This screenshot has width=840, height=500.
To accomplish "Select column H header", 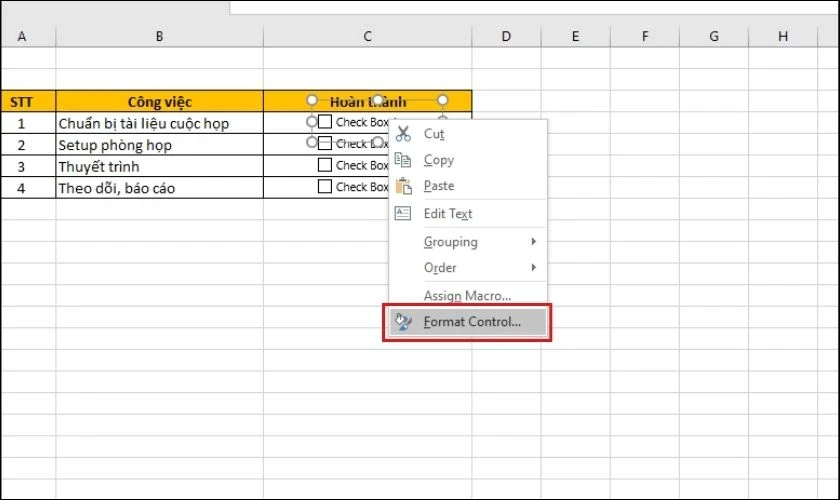I will click(x=783, y=36).
